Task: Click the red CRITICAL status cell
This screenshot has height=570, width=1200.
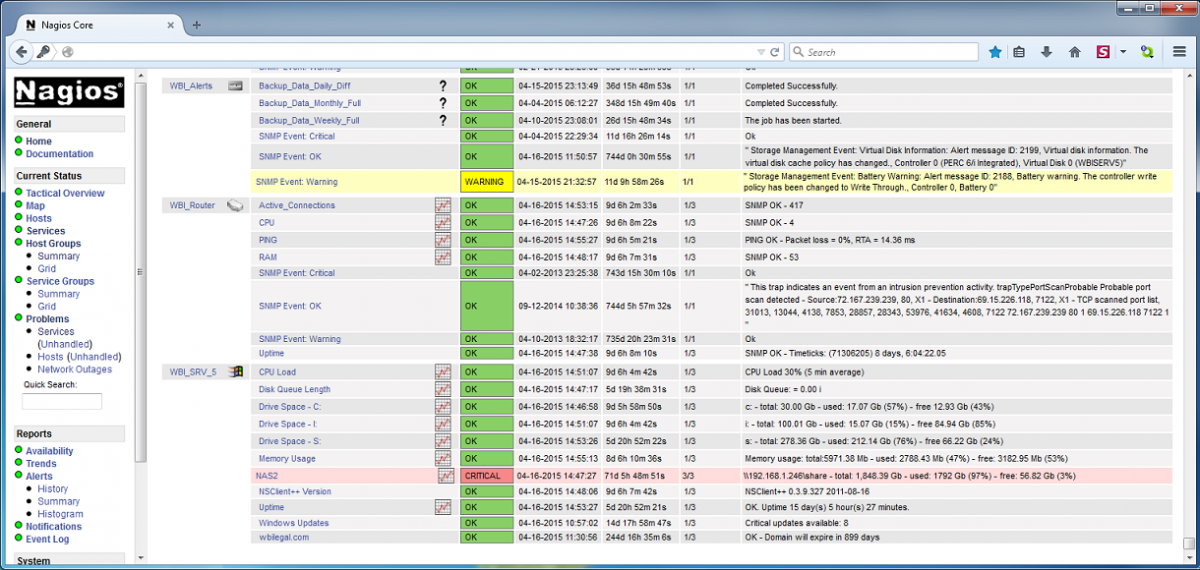Action: (x=487, y=476)
